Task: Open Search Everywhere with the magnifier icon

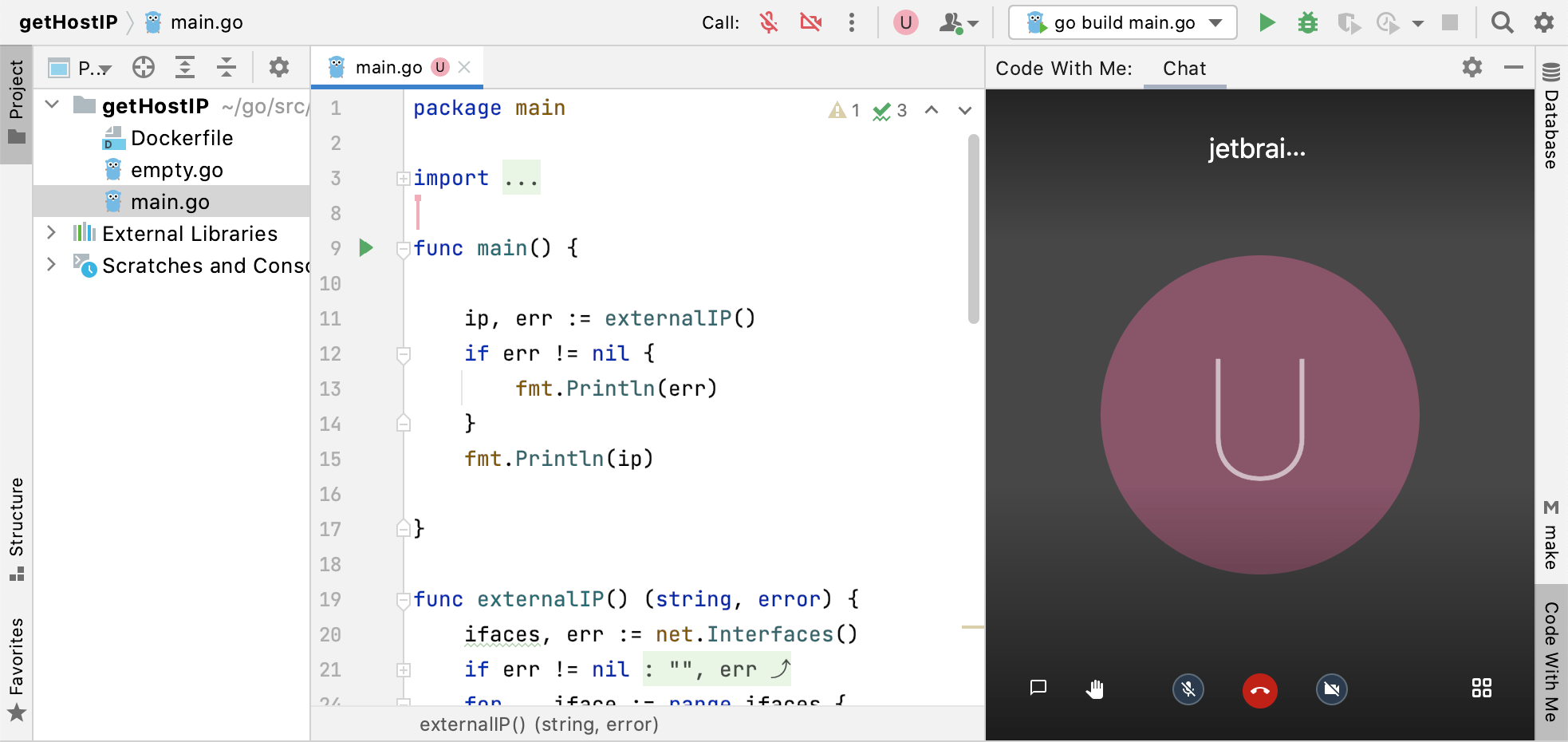Action: tap(1503, 22)
